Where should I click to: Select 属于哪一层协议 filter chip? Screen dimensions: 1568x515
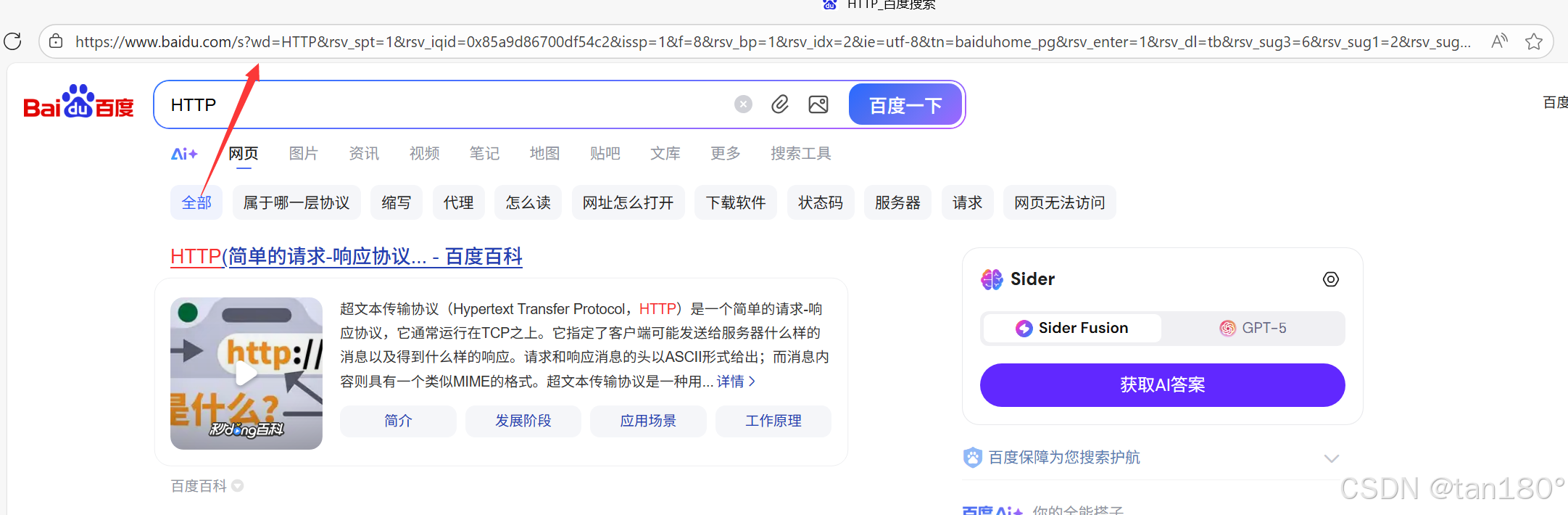[x=296, y=202]
